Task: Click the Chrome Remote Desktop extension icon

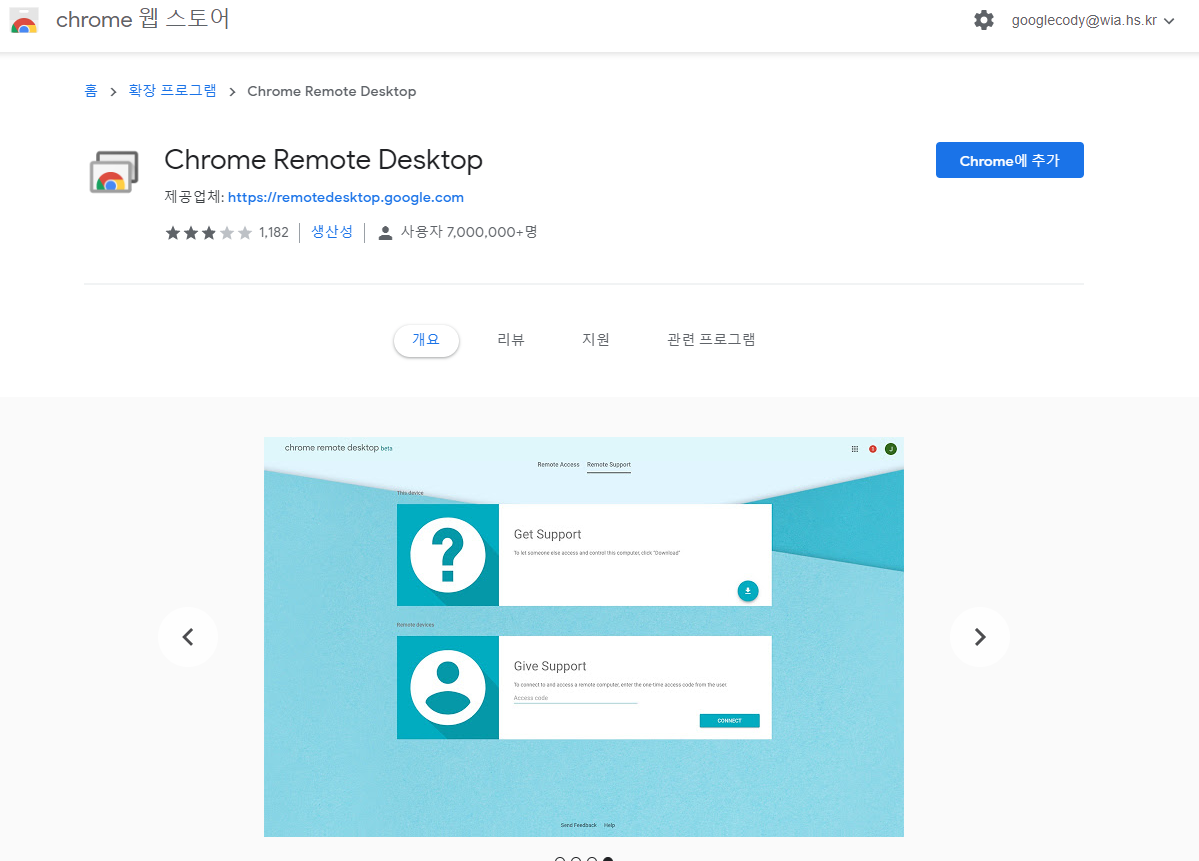Action: point(113,172)
